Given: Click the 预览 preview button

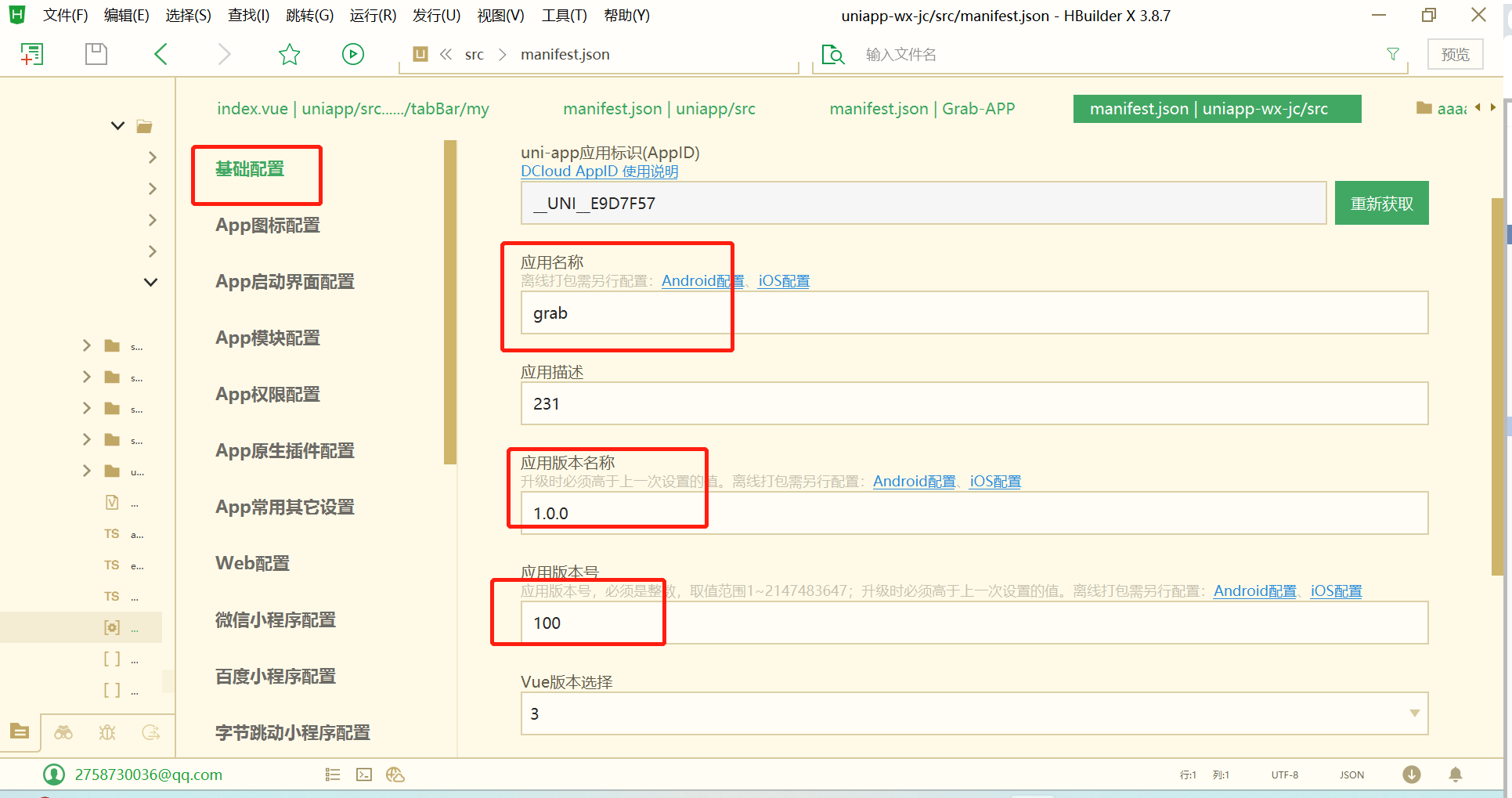Looking at the screenshot, I should tap(1455, 55).
